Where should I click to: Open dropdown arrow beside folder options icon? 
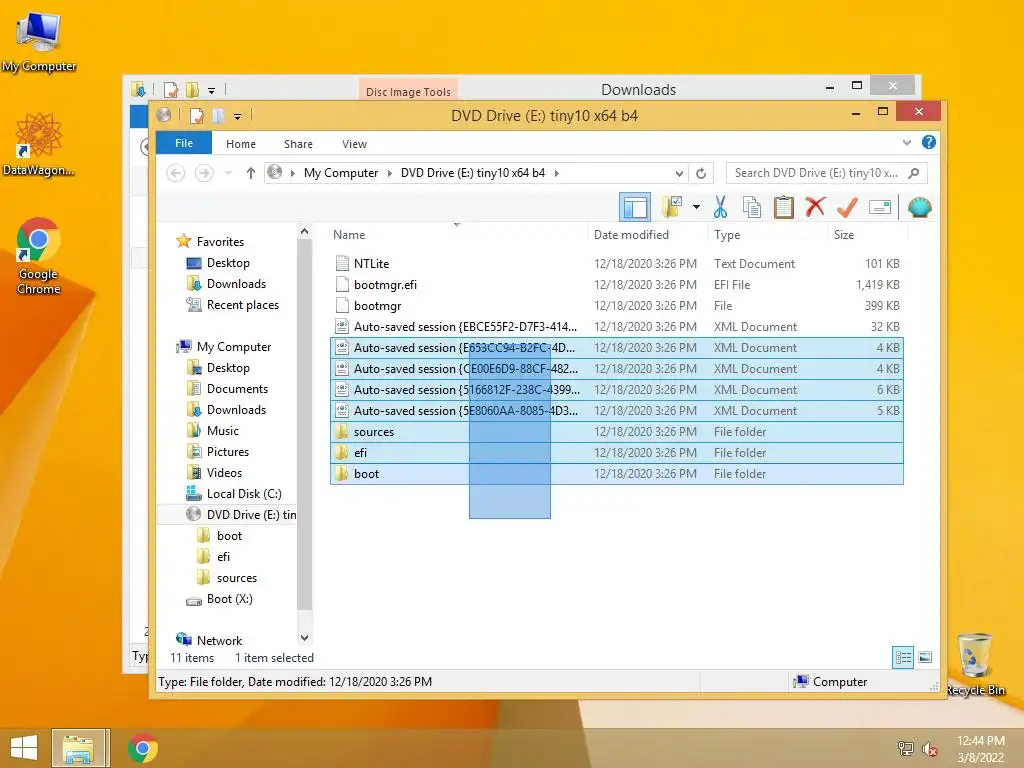696,208
